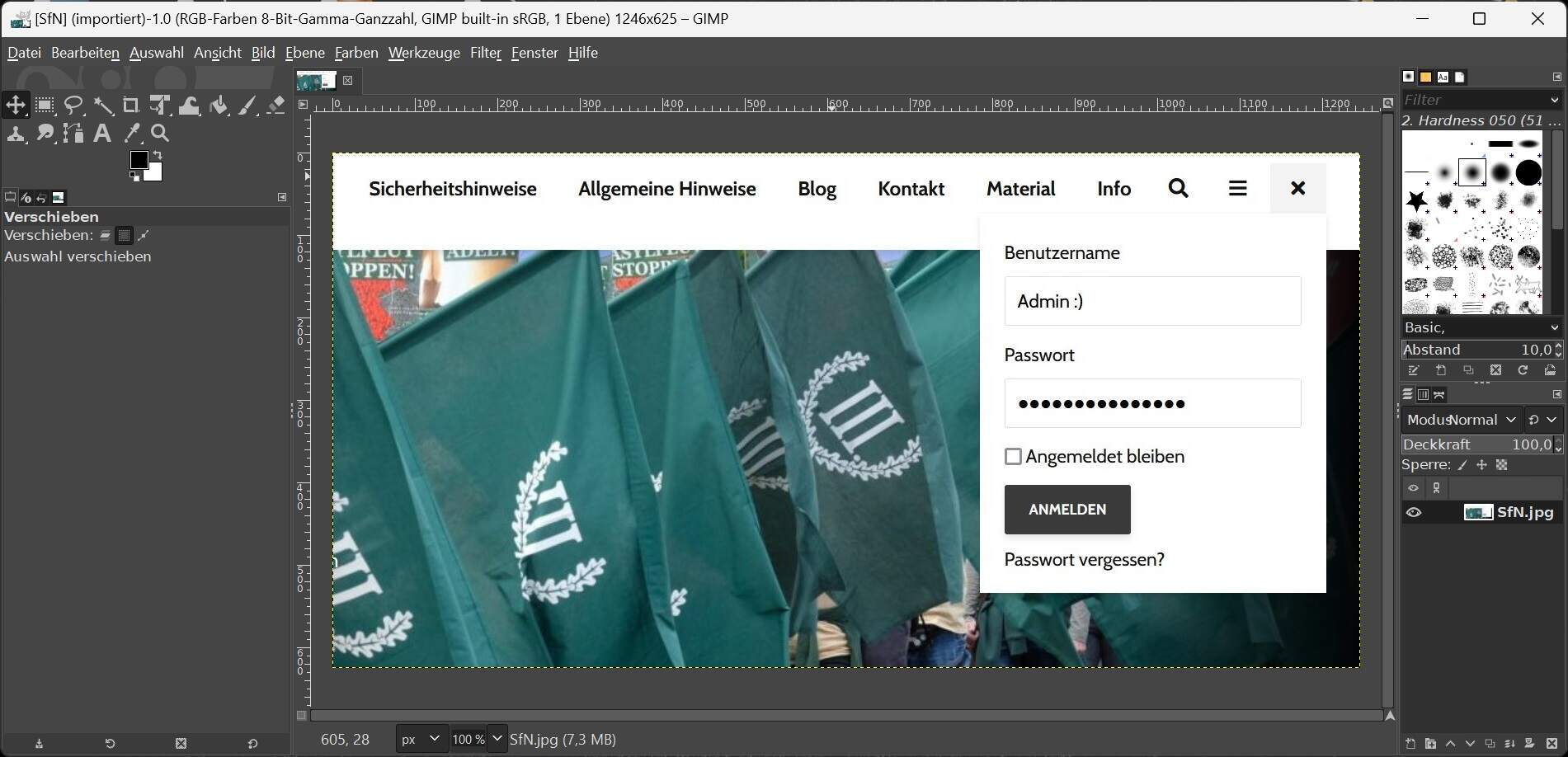Viewport: 1568px width, 757px height.
Task: Select the Bucket Fill tool
Action: click(x=219, y=105)
